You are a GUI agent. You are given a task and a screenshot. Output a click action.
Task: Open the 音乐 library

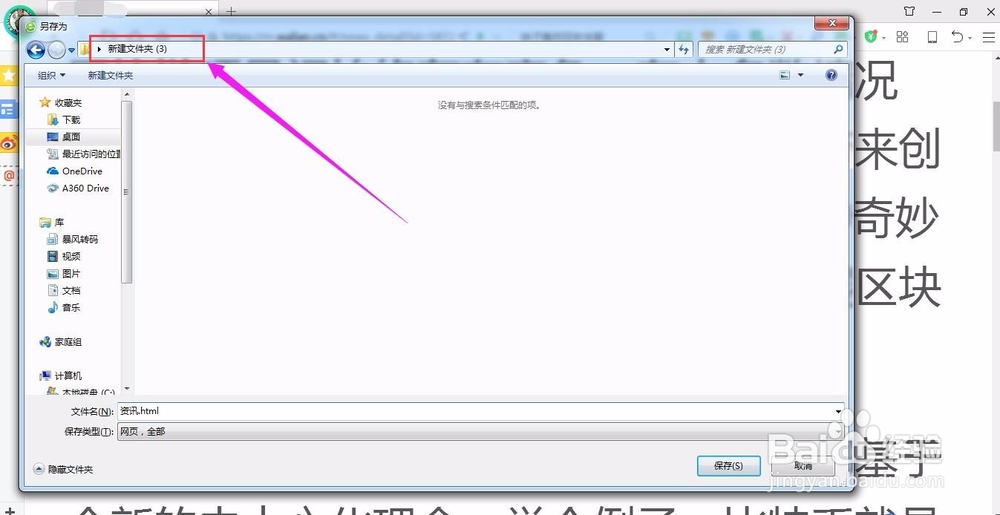click(x=64, y=308)
